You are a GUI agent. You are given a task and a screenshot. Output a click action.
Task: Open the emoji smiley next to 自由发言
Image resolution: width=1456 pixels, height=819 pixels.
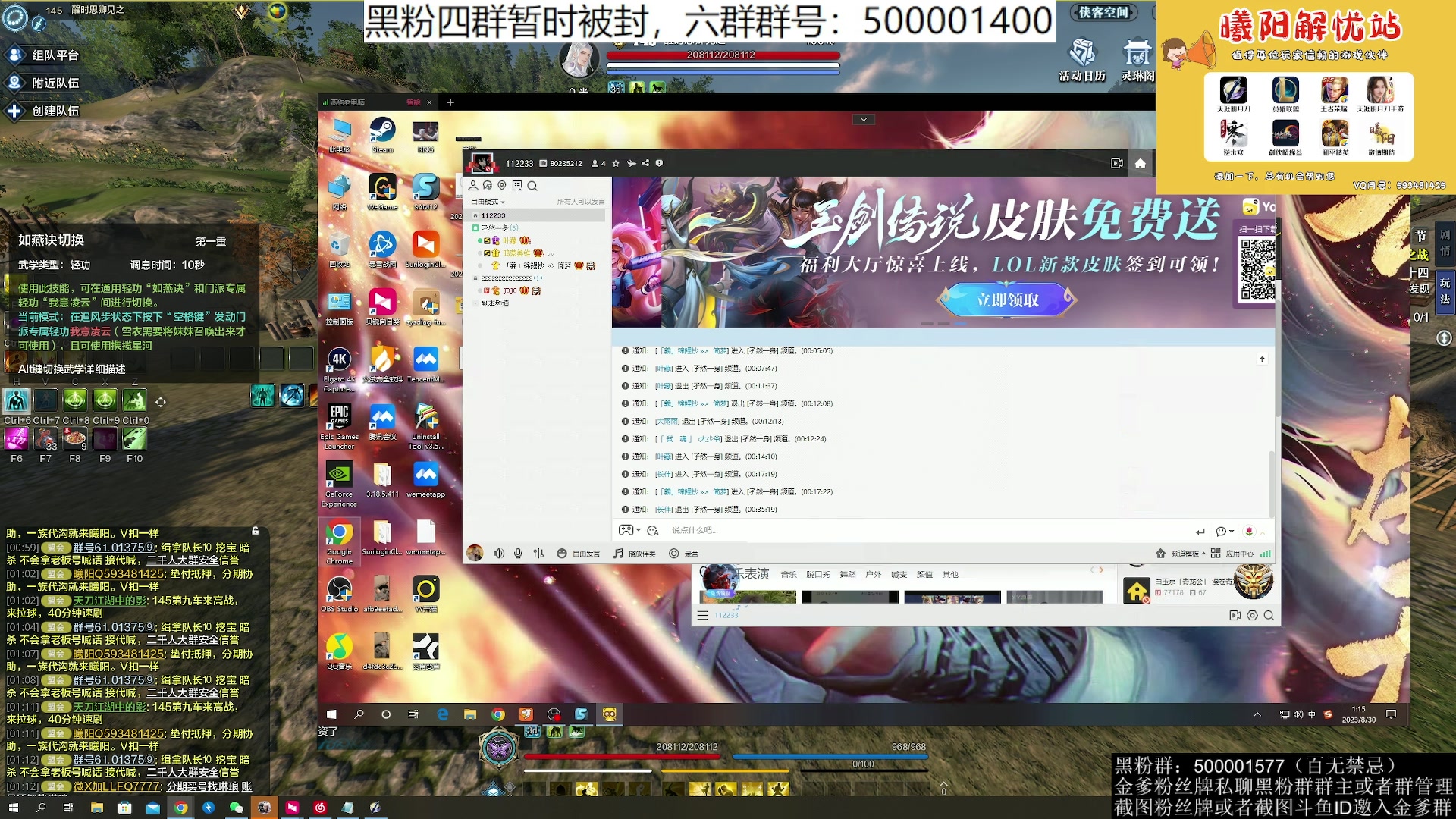pos(560,553)
